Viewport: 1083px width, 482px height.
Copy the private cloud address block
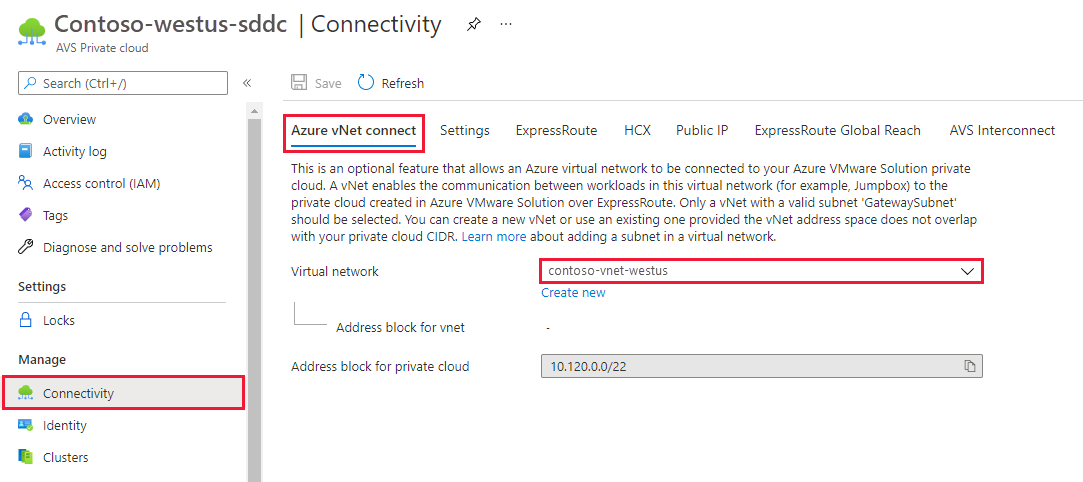(969, 366)
